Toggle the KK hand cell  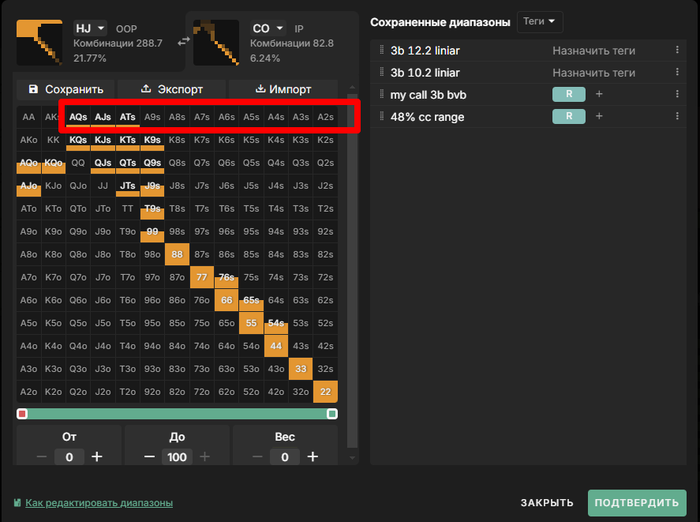(x=53, y=140)
